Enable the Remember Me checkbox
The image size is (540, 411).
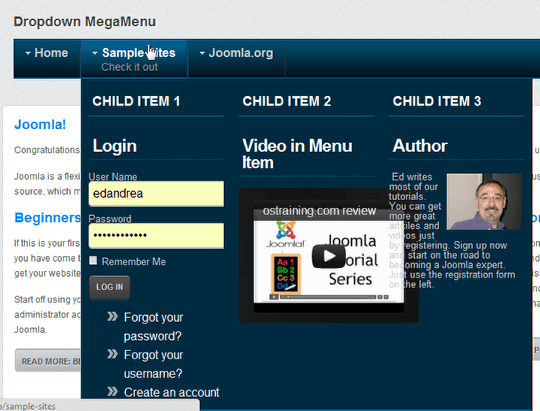93,260
